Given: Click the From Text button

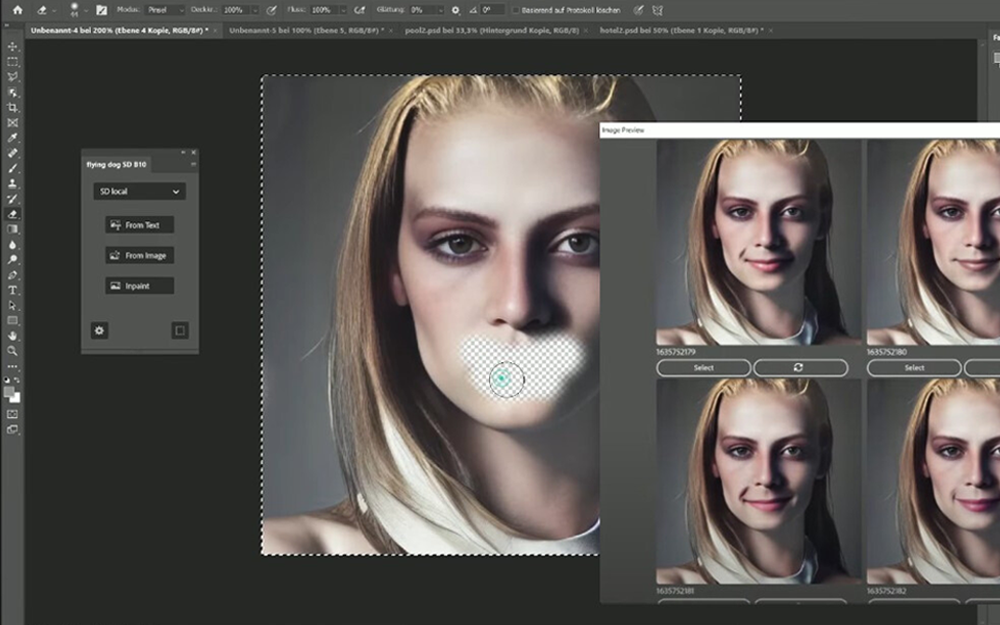Looking at the screenshot, I should (x=140, y=225).
